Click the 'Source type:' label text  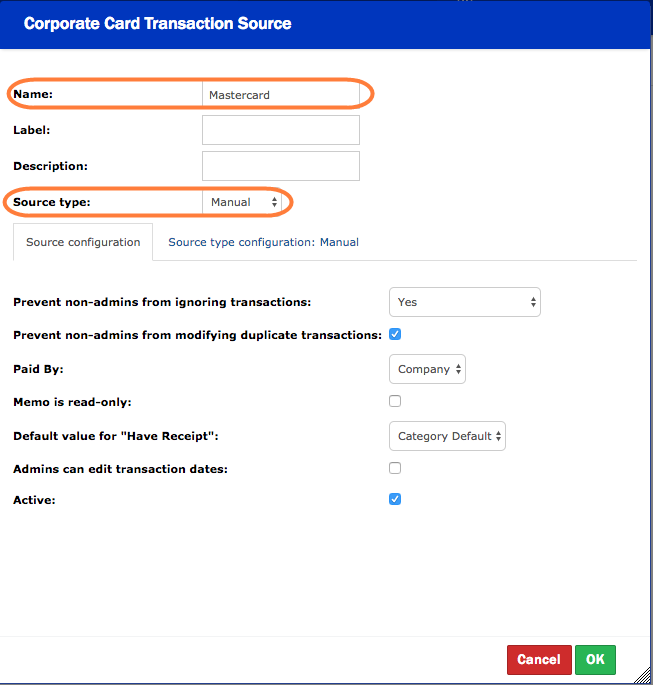point(52,202)
